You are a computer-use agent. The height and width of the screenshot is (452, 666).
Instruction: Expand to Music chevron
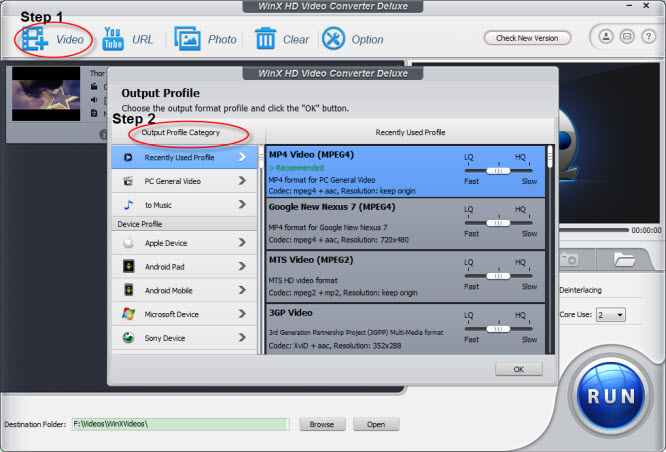[242, 205]
